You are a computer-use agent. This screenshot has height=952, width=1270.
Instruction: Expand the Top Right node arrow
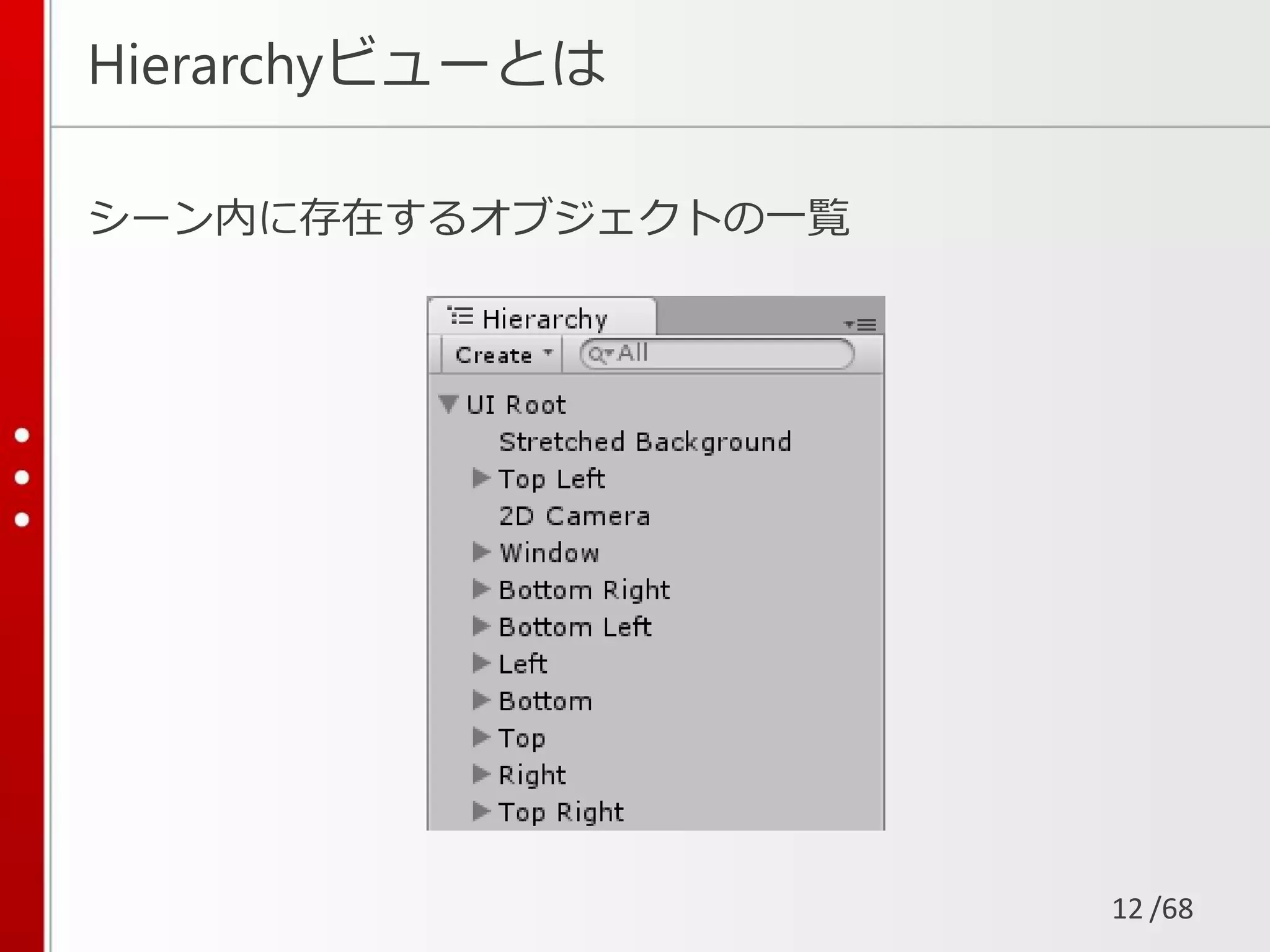tap(481, 811)
